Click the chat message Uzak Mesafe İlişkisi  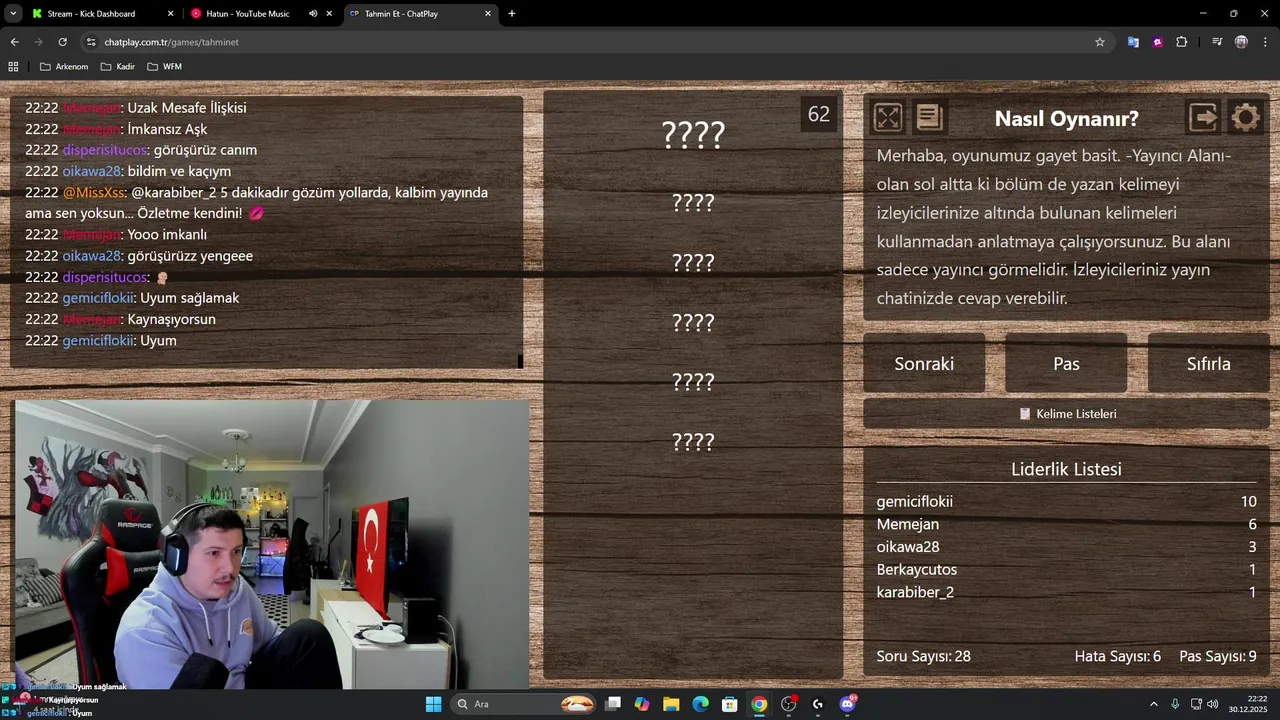coord(187,107)
